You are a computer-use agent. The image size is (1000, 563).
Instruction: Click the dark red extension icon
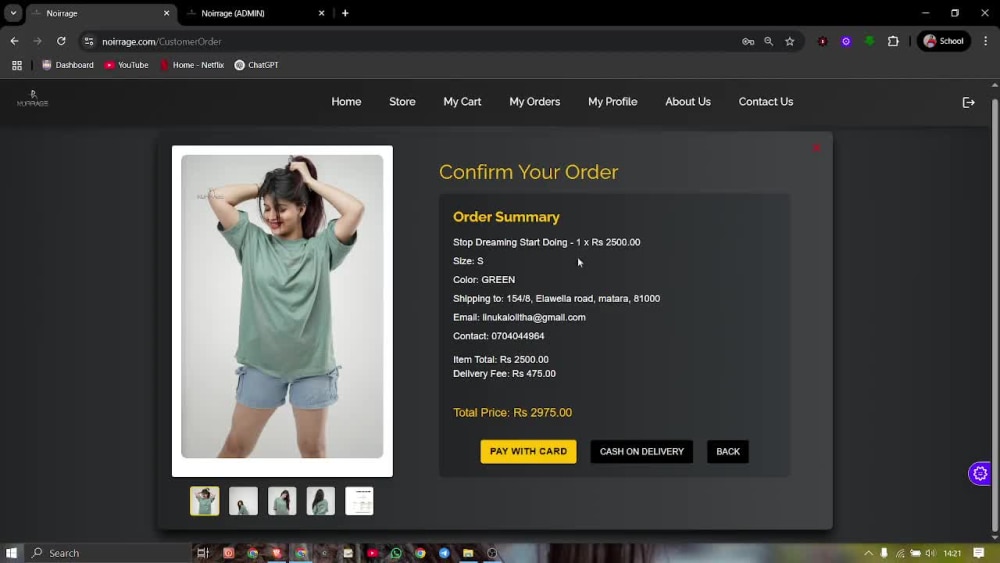[823, 41]
